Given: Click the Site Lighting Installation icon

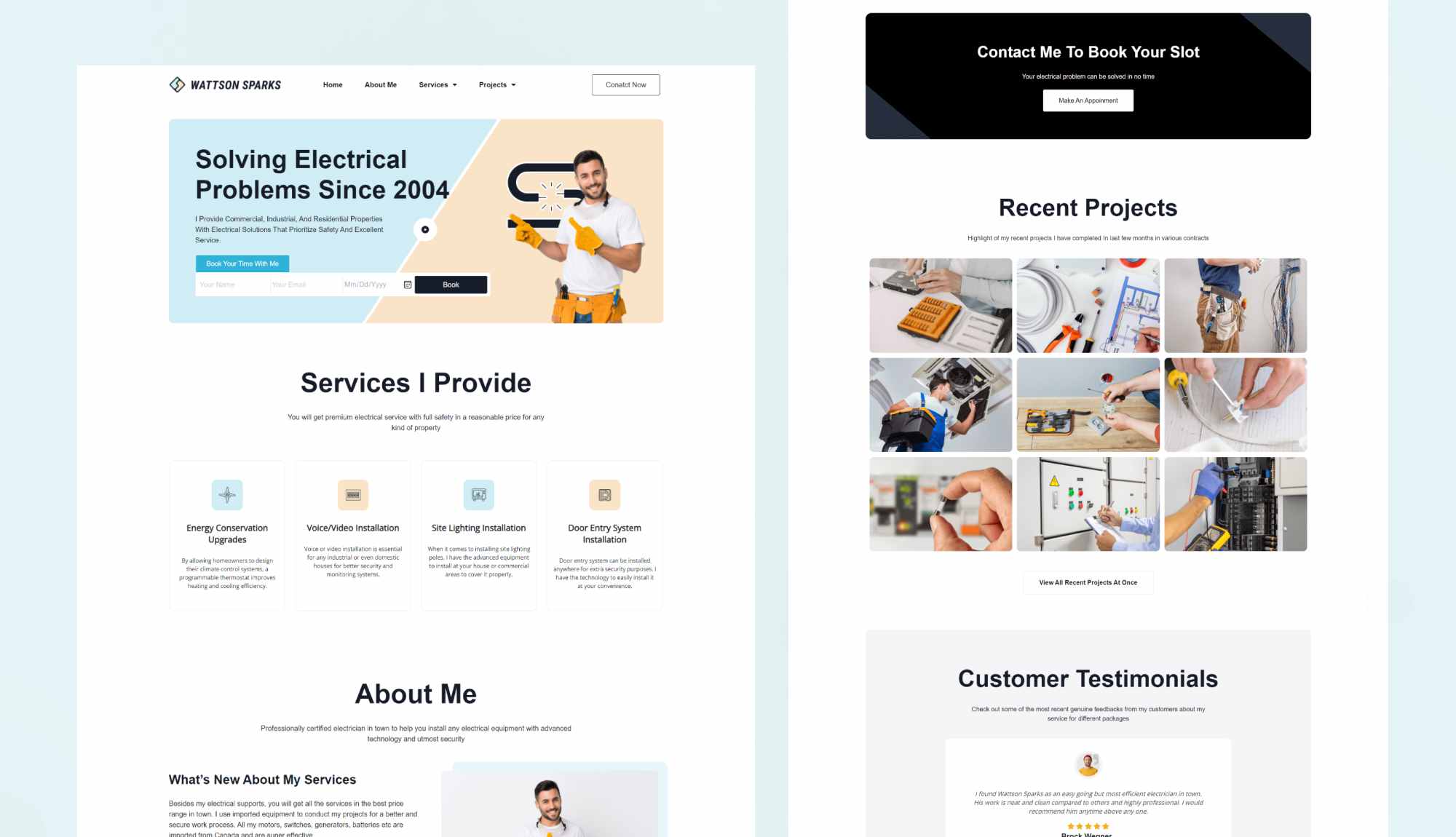Looking at the screenshot, I should coord(478,494).
